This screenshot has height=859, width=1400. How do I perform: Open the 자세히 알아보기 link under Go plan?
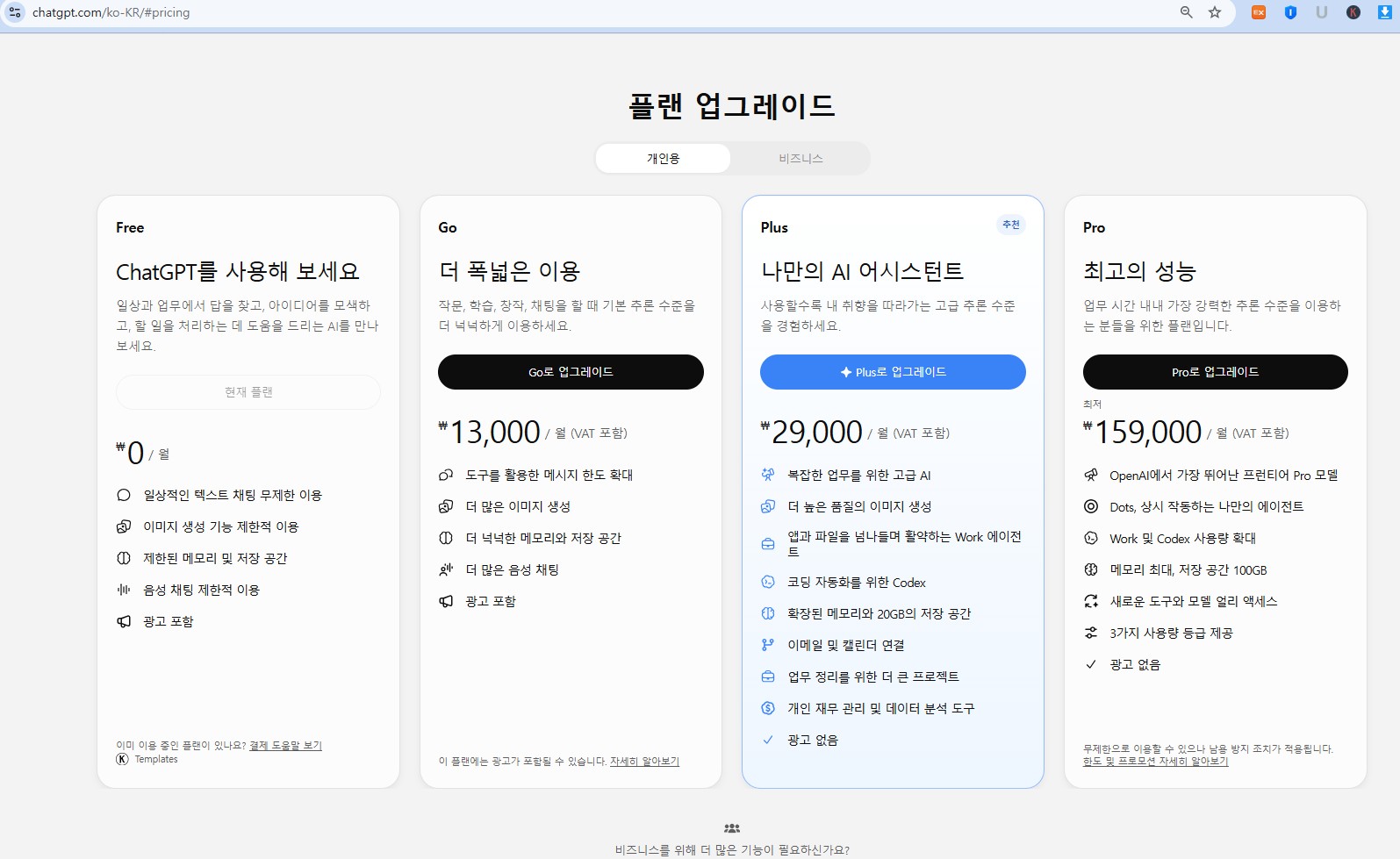[x=644, y=762]
